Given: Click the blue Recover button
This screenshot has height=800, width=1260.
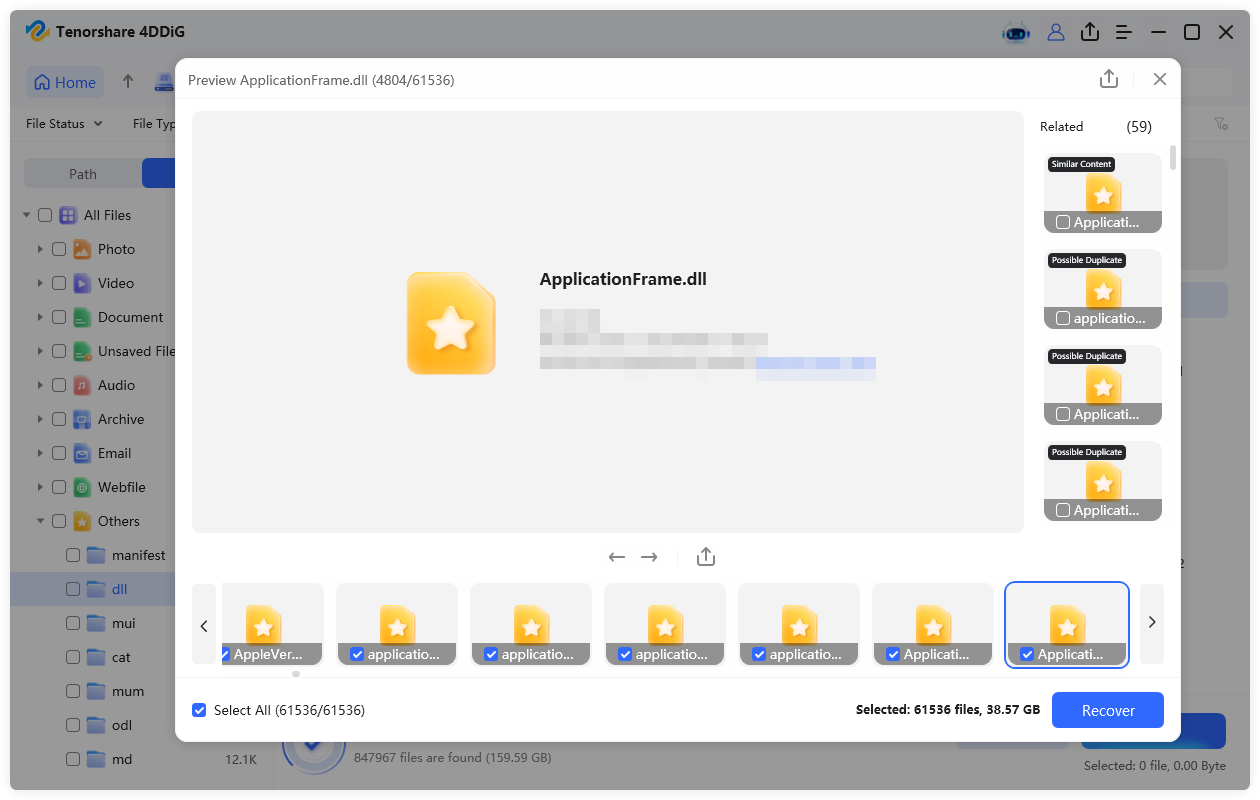Looking at the screenshot, I should [x=1108, y=710].
